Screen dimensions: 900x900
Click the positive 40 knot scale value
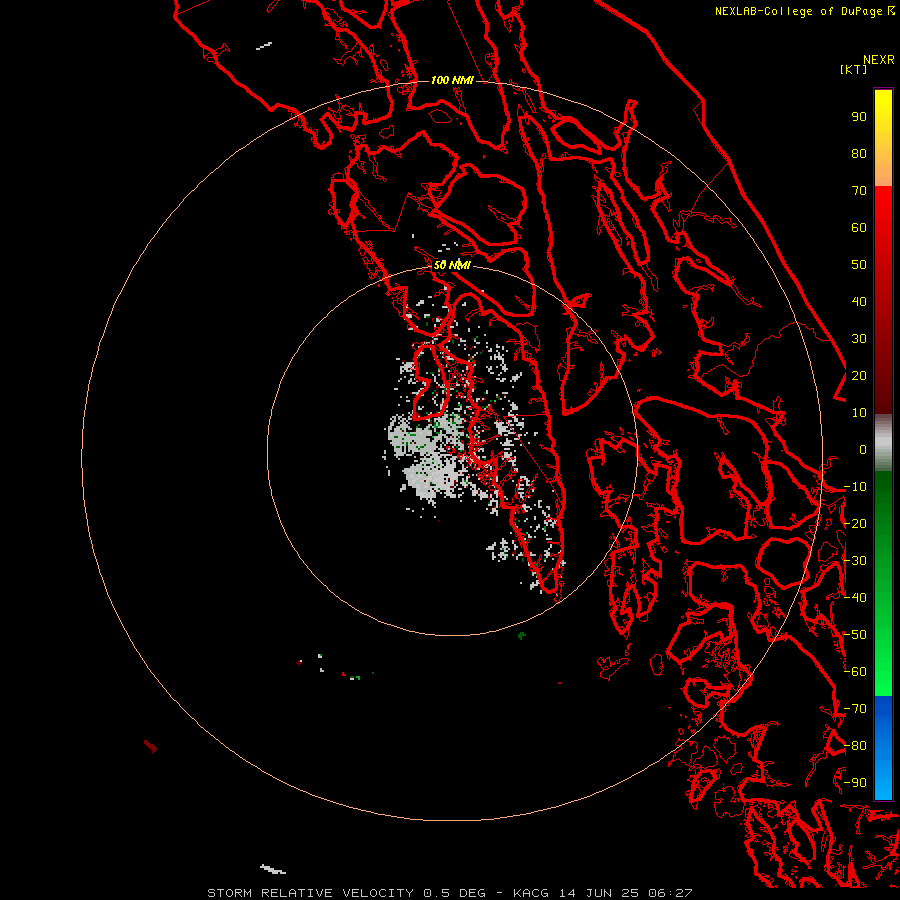click(859, 301)
